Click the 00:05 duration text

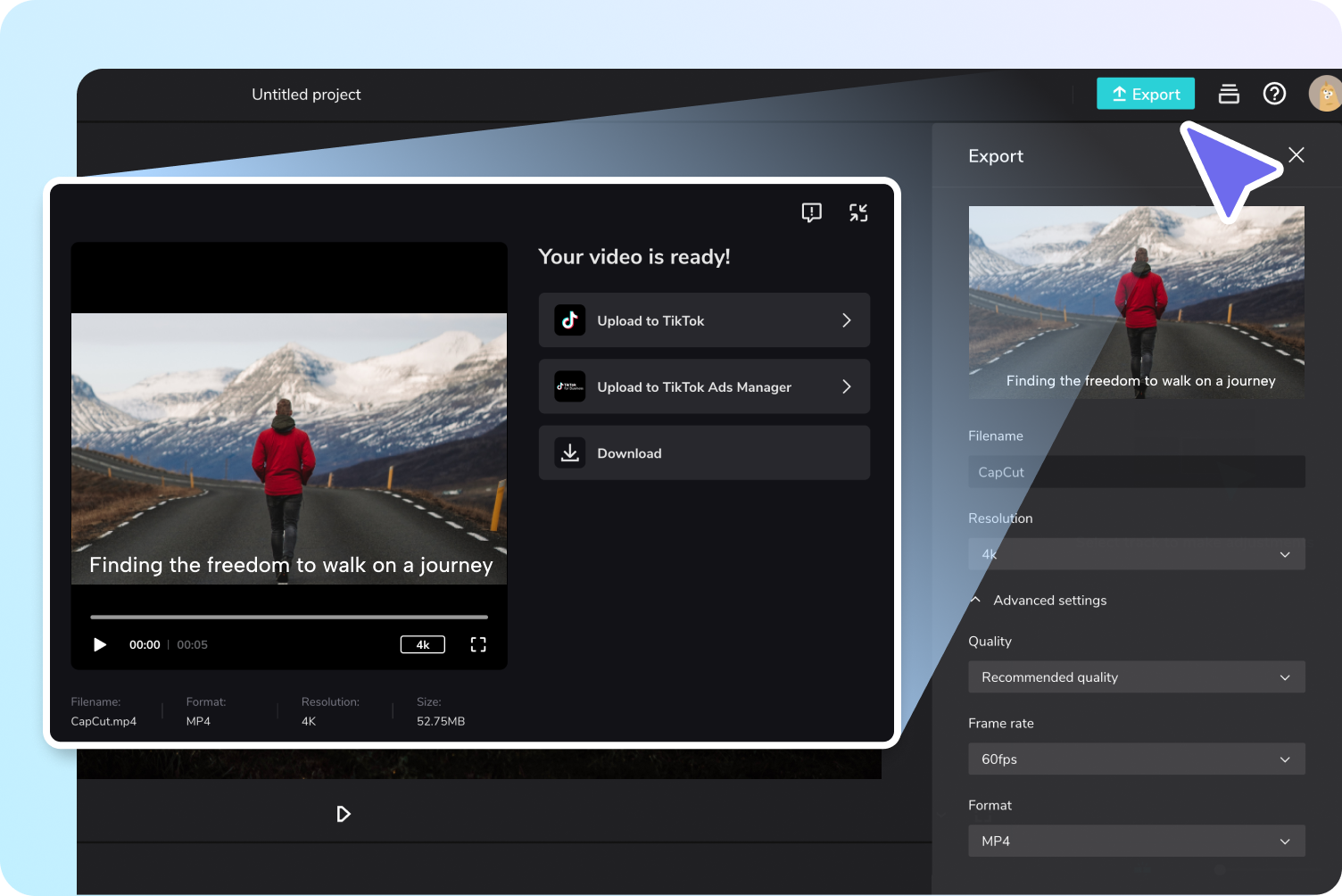coord(193,644)
